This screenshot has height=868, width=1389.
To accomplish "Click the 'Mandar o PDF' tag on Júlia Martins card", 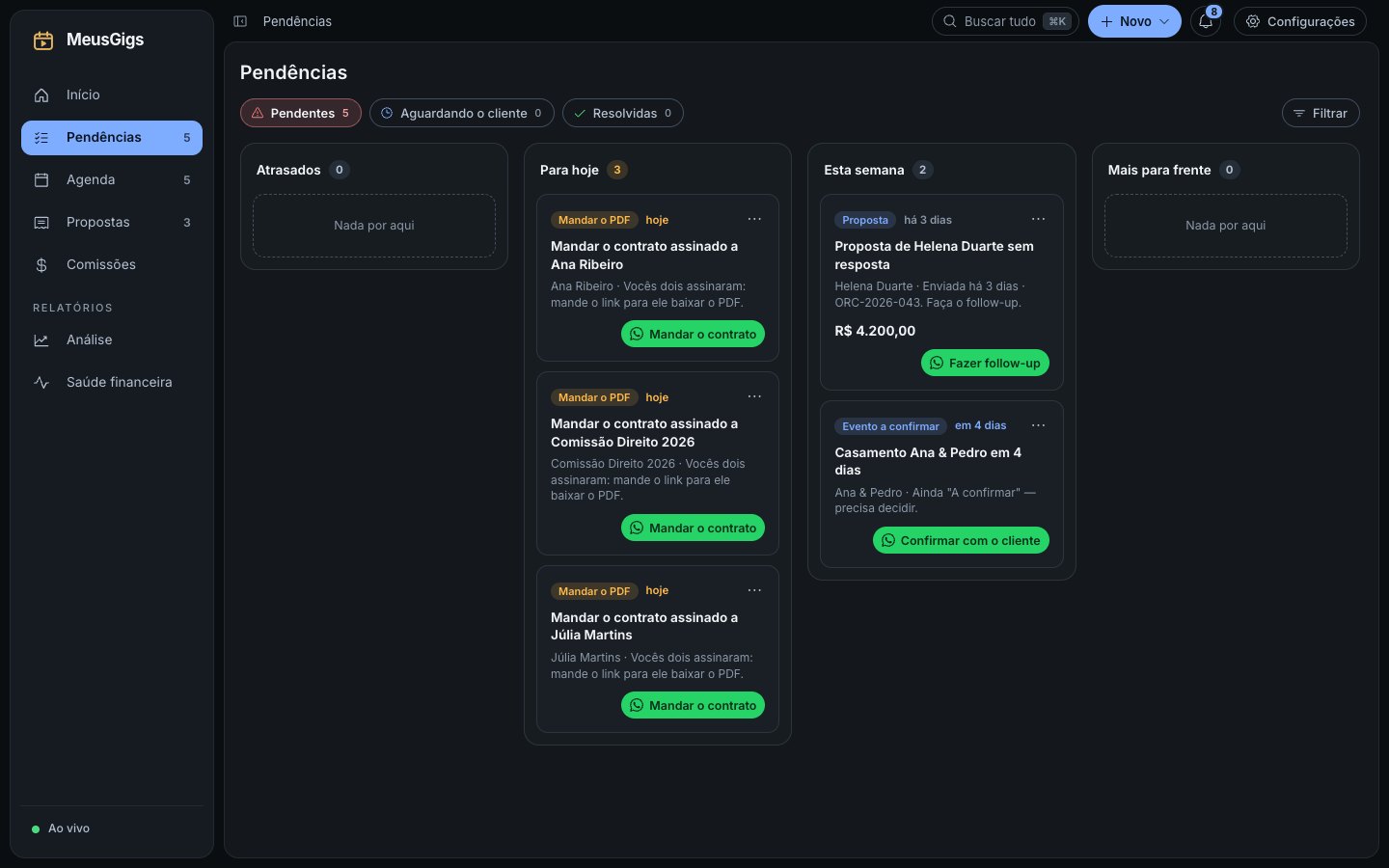I will coord(594,591).
